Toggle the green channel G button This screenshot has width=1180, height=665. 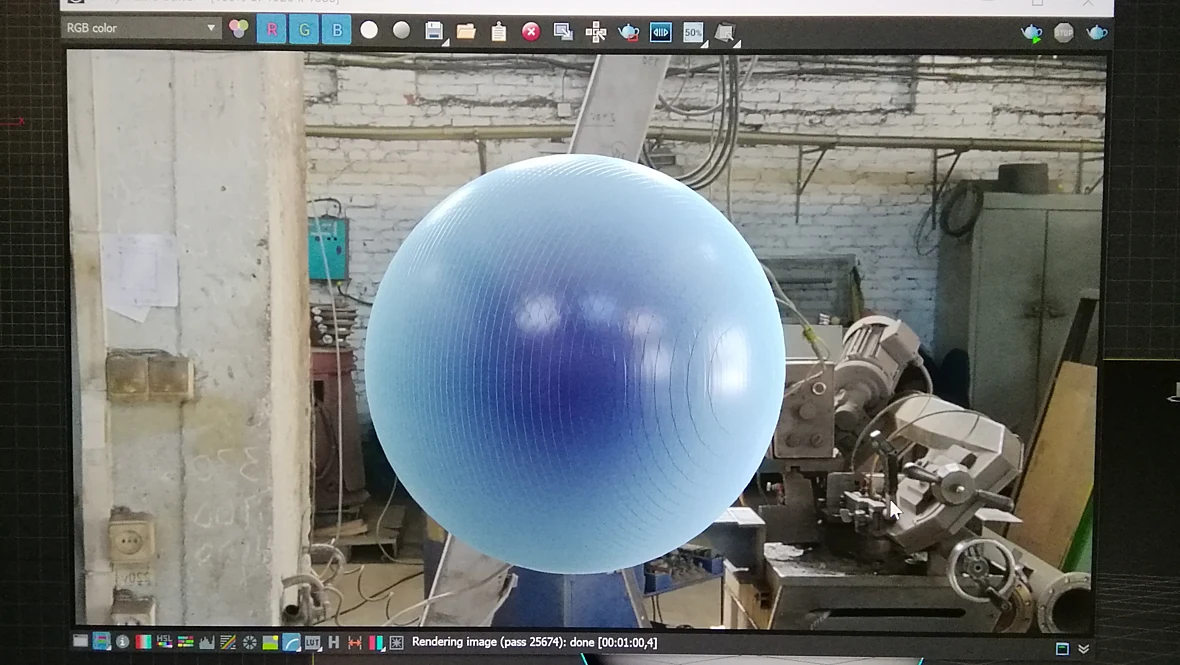pos(304,30)
